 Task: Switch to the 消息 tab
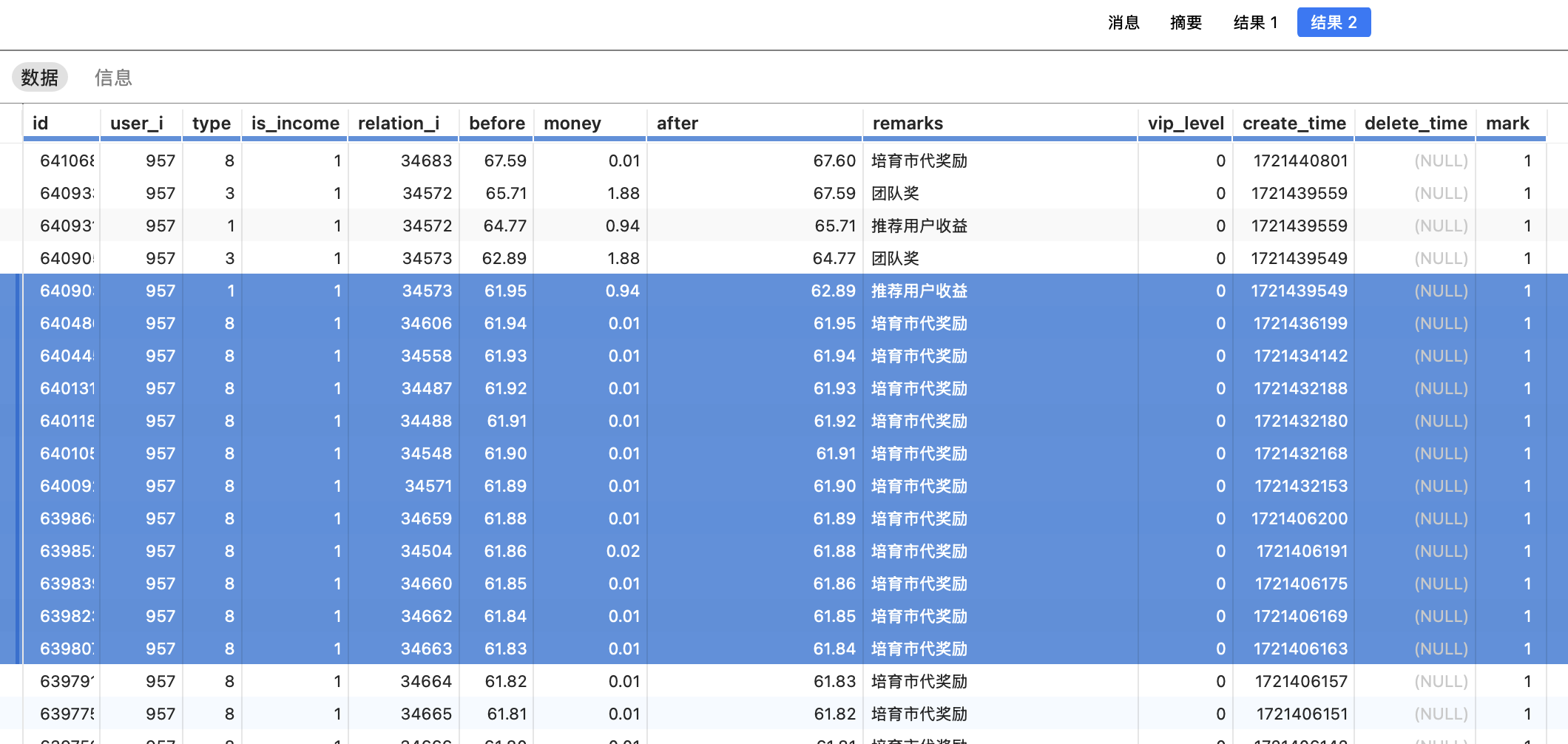pos(1123,23)
